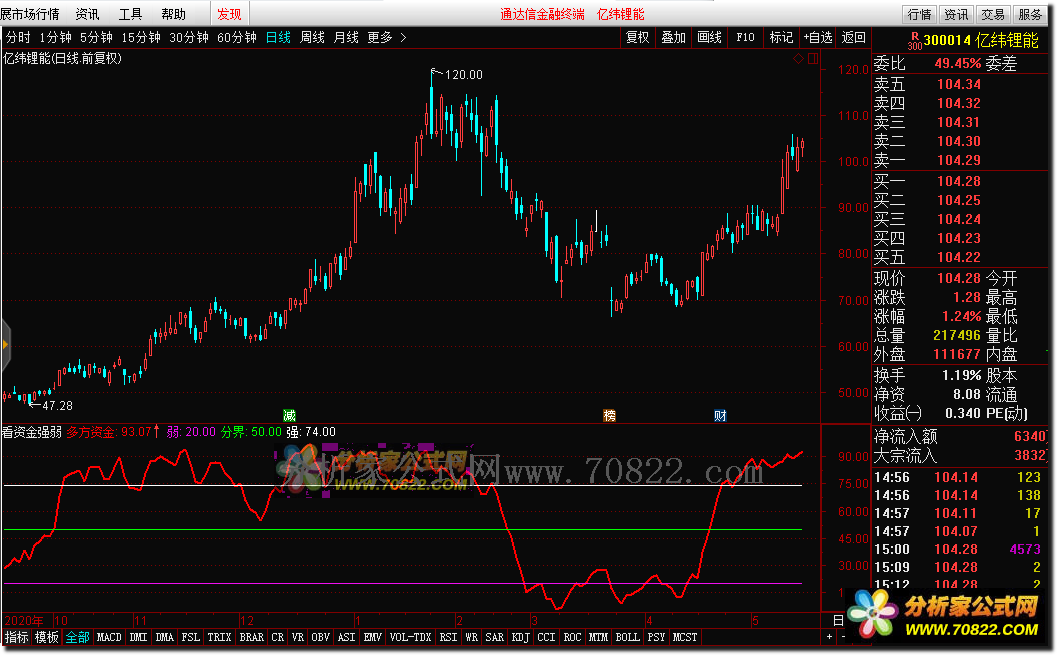This screenshot has width=1058, height=655.
Task: Add stock via +自选 button
Action: point(818,37)
